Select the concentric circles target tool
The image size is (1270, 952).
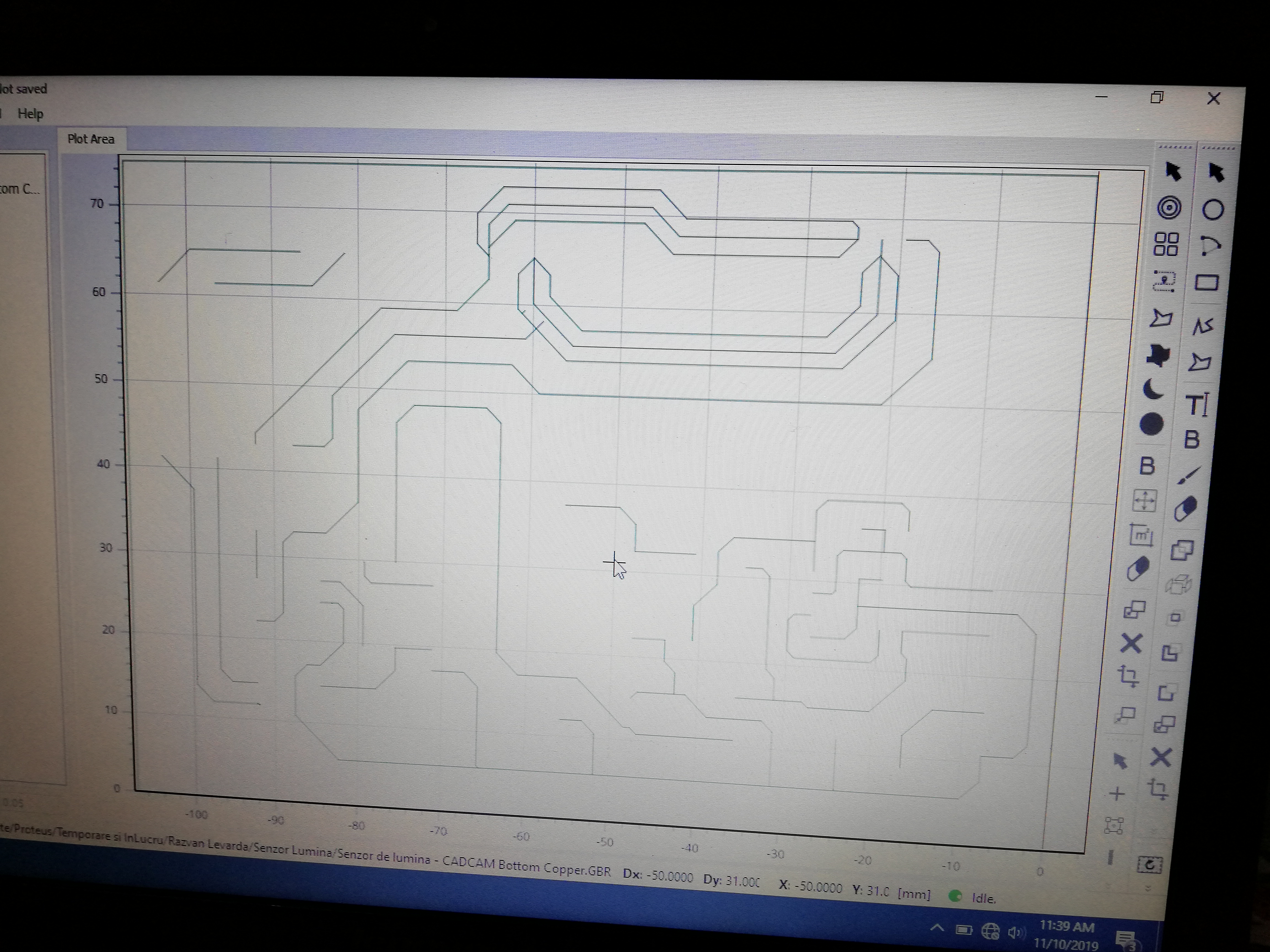point(1169,208)
